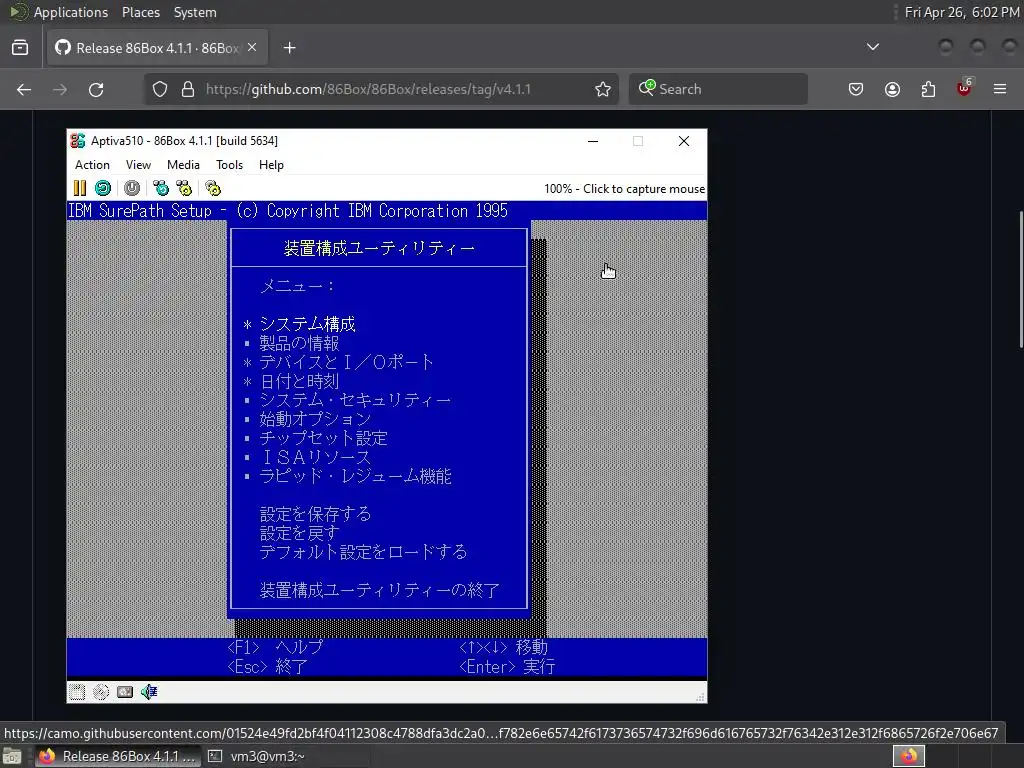This screenshot has height=768, width=1024.
Task: Click the 86Box hard disk status icon
Action: click(125, 692)
